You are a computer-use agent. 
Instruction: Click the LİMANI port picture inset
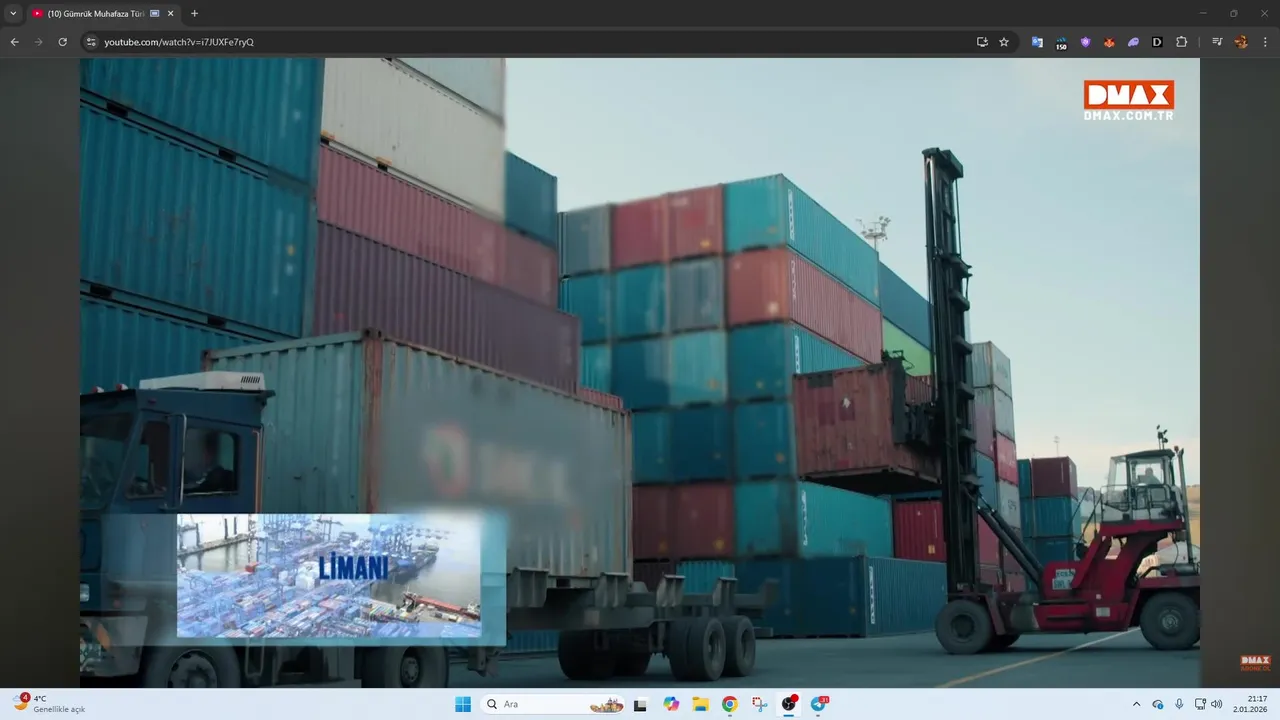point(329,576)
